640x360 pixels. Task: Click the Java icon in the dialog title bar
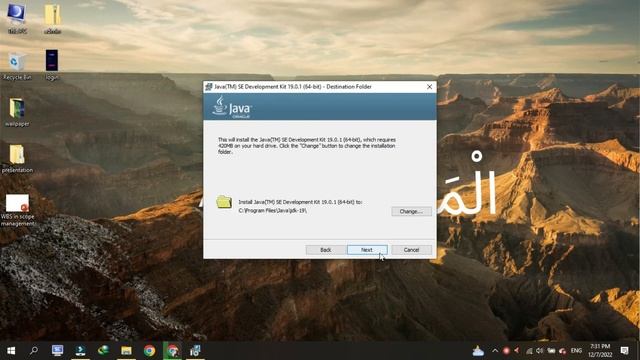(209, 87)
